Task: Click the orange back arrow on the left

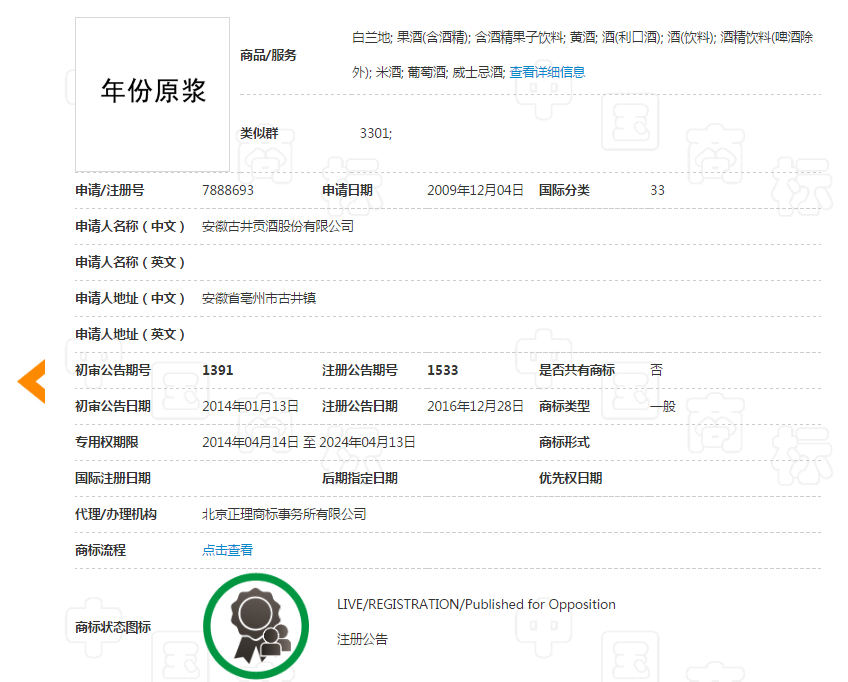Action: coord(31,381)
